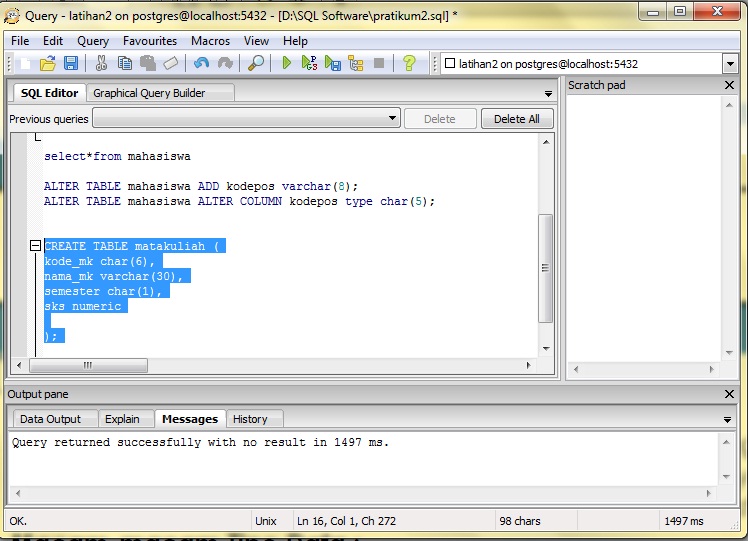This screenshot has height=541, width=748.
Task: Click the New file icon
Action: (x=25, y=63)
